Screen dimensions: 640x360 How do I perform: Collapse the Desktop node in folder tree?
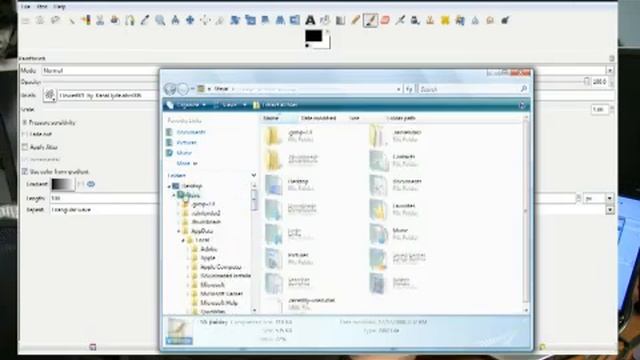(x=169, y=186)
